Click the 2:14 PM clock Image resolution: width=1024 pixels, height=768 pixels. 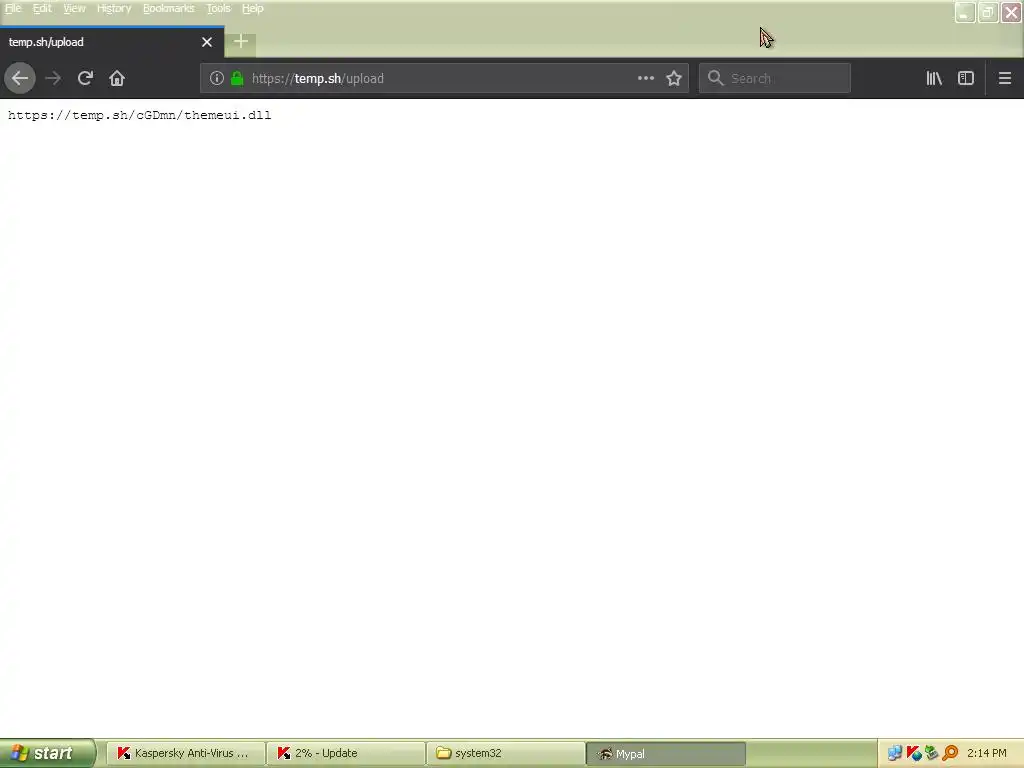coord(987,754)
